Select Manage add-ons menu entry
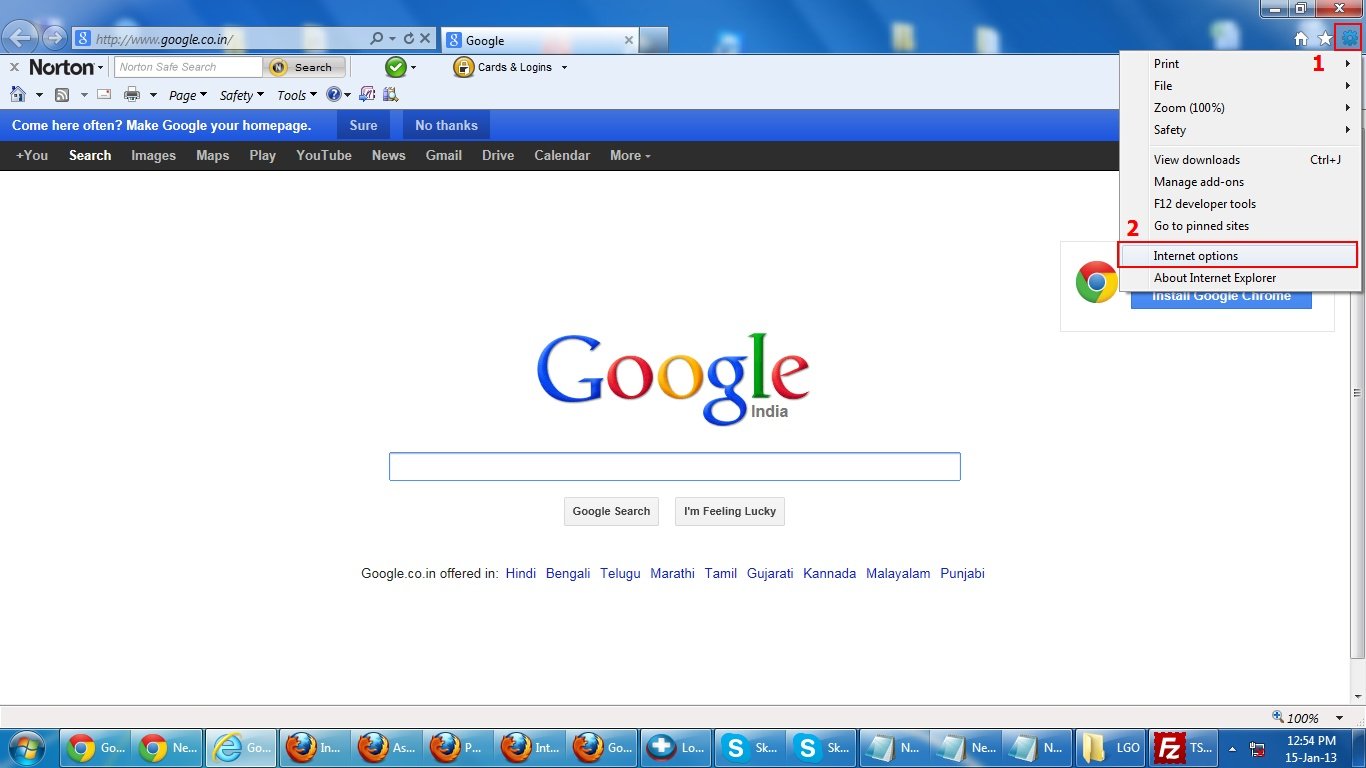Viewport: 1366px width, 768px height. pos(1240,182)
